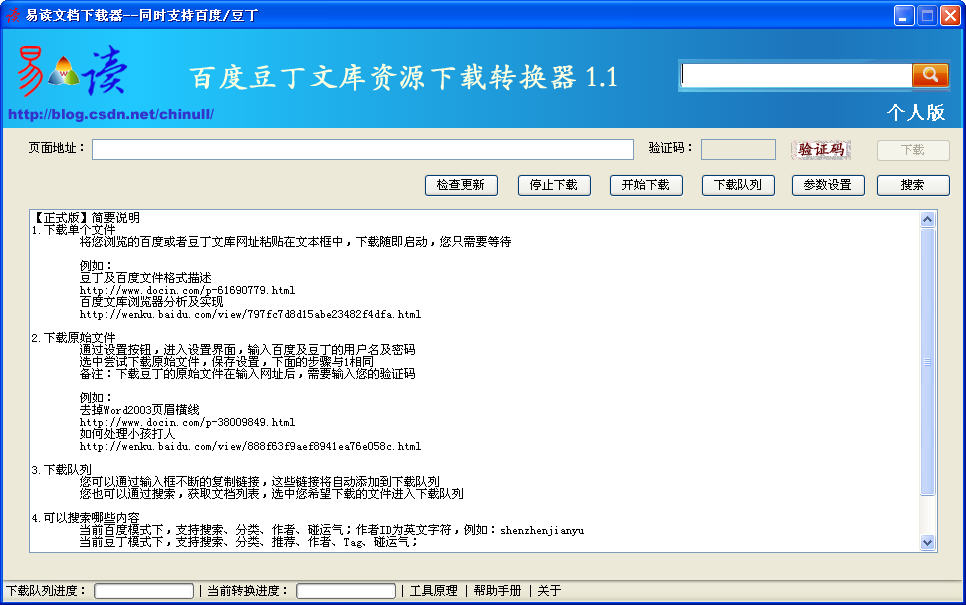966x605 pixels.
Task: Click the app icon in the title bar
Action: 13,15
